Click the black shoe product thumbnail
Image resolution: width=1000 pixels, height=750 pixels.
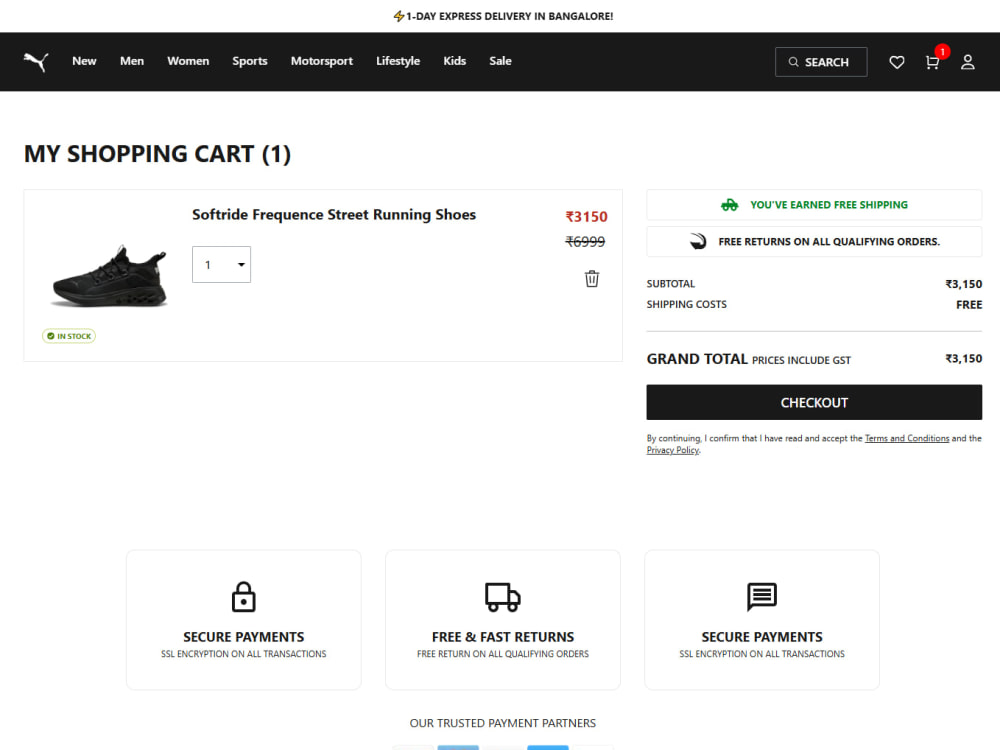coord(110,277)
